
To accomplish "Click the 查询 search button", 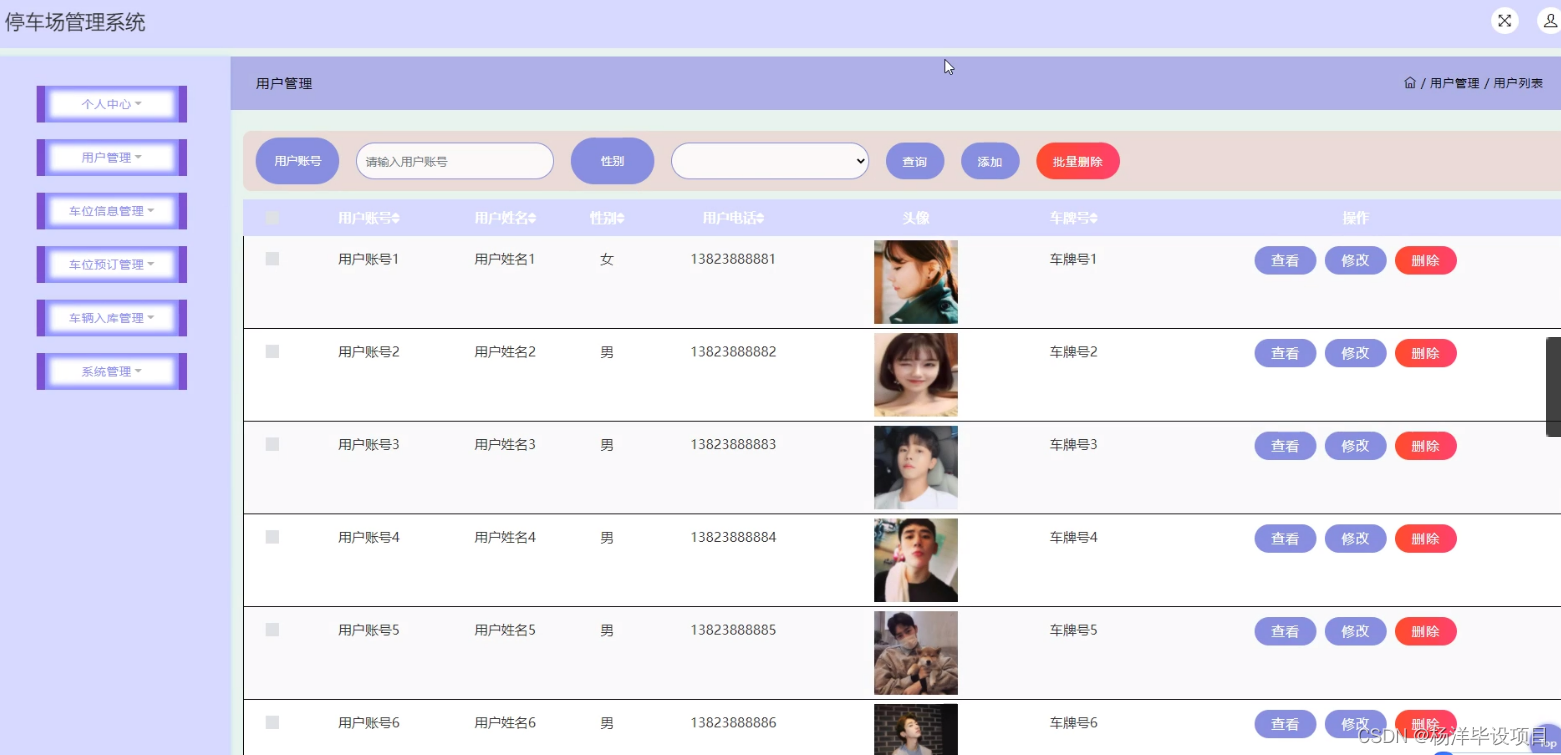I will (x=914, y=160).
